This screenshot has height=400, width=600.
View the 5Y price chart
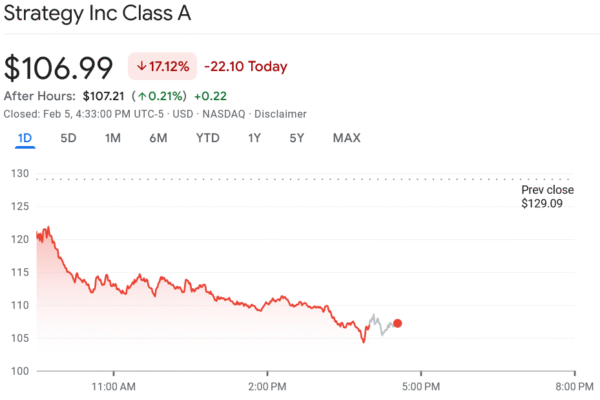297,138
